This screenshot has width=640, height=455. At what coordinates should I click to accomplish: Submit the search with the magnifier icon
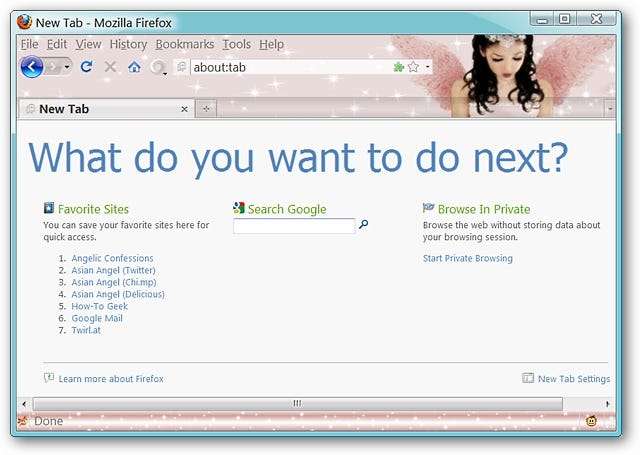point(363,224)
